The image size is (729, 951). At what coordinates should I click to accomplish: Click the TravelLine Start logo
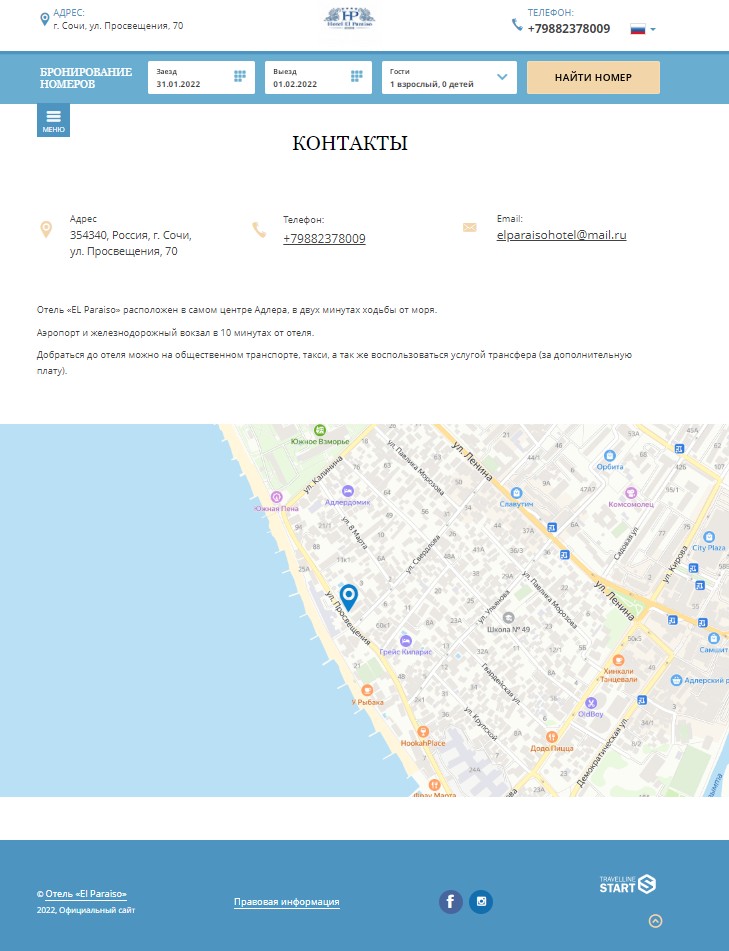point(628,884)
